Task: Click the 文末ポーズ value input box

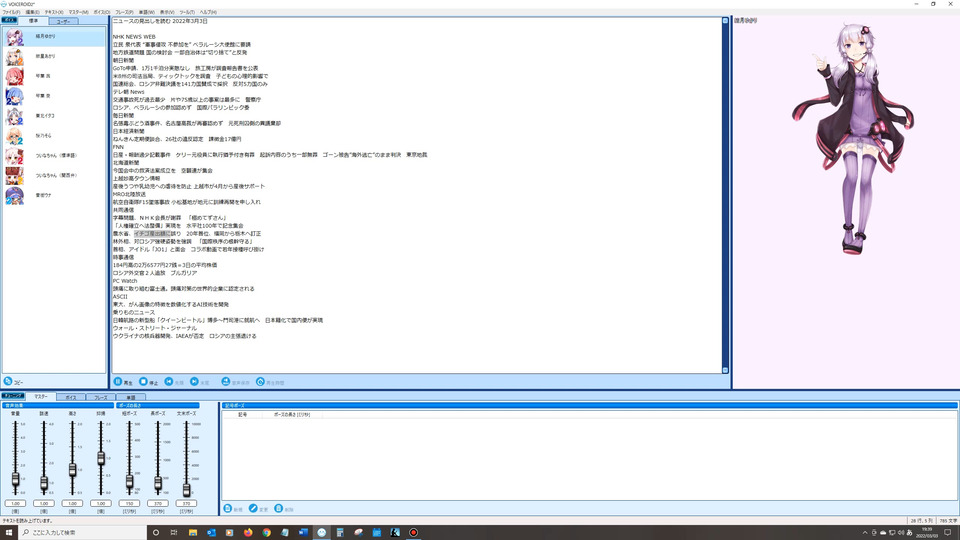Action: (186, 503)
